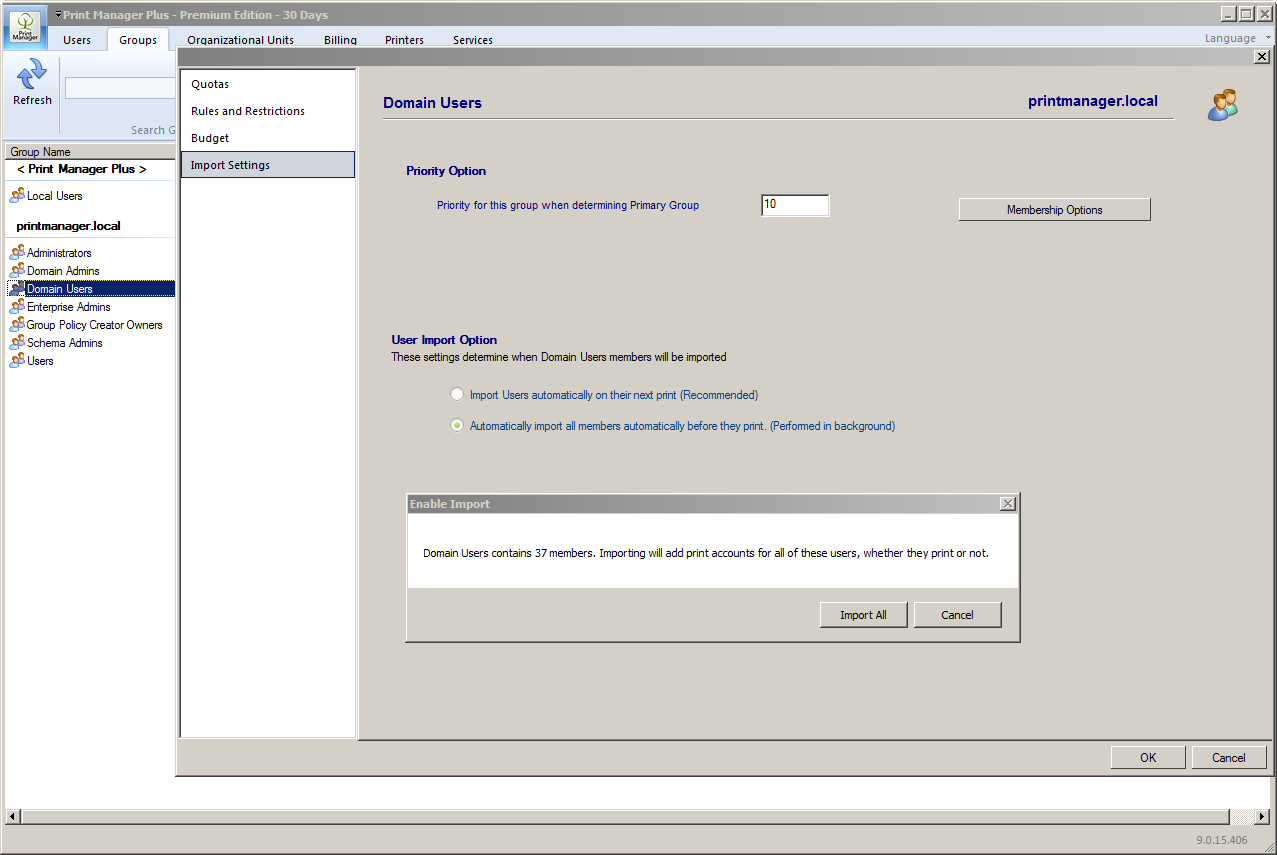Select the Enterprise Admins group icon
This screenshot has height=855, width=1277.
coord(17,307)
